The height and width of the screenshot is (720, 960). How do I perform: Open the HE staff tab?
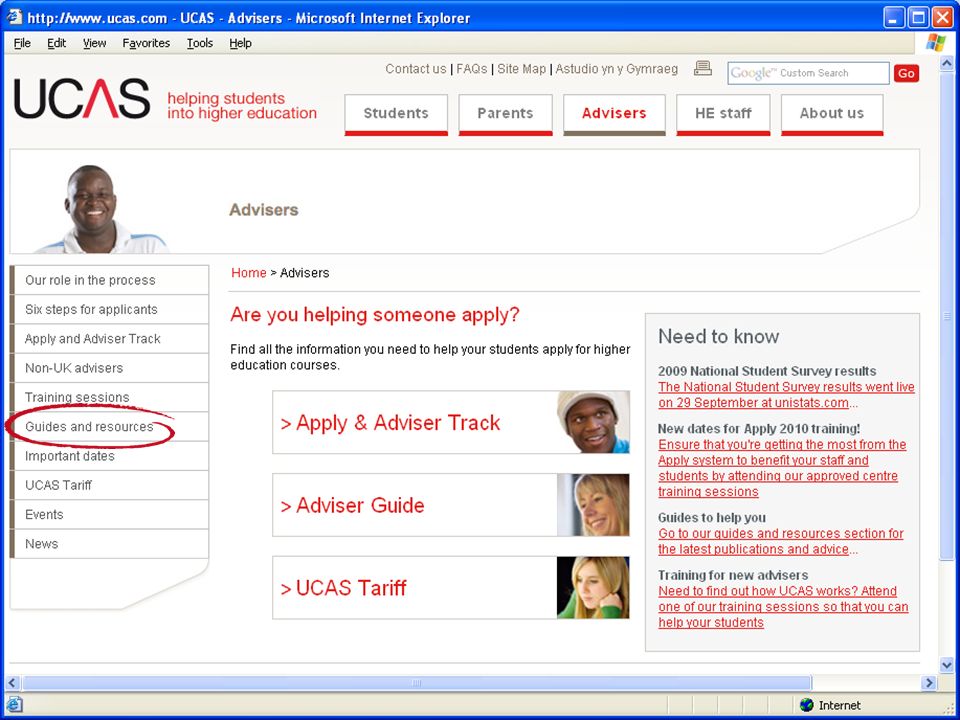click(x=723, y=114)
